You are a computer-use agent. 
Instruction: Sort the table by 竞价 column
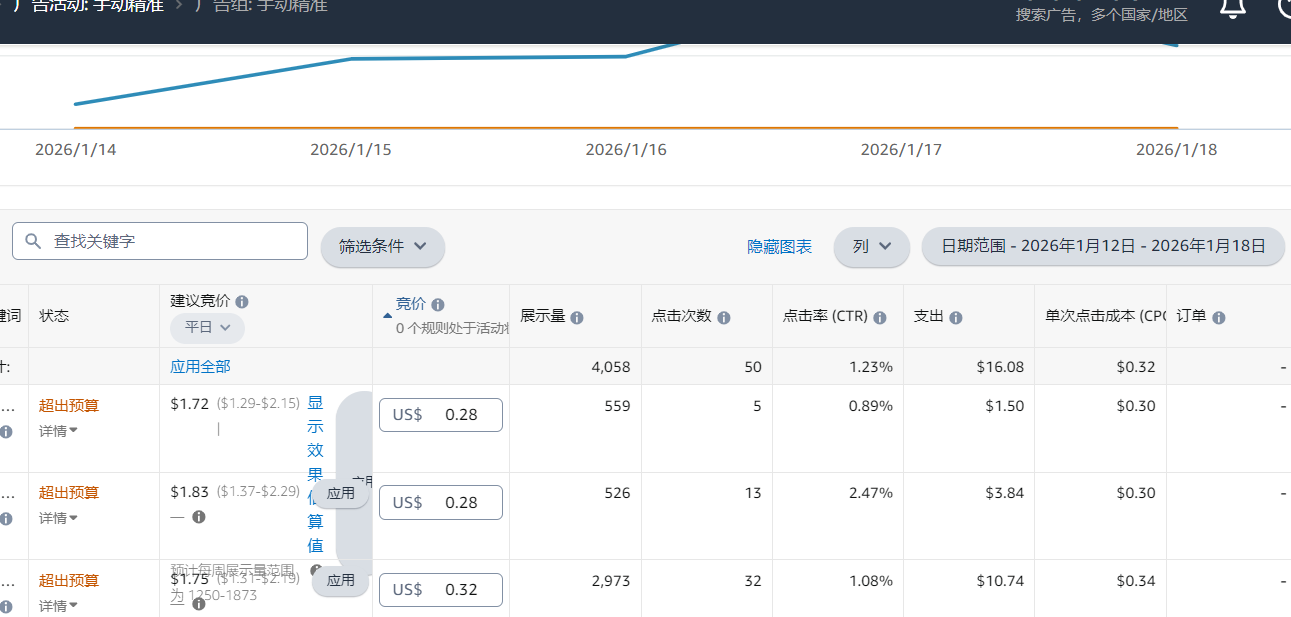pyautogui.click(x=410, y=305)
